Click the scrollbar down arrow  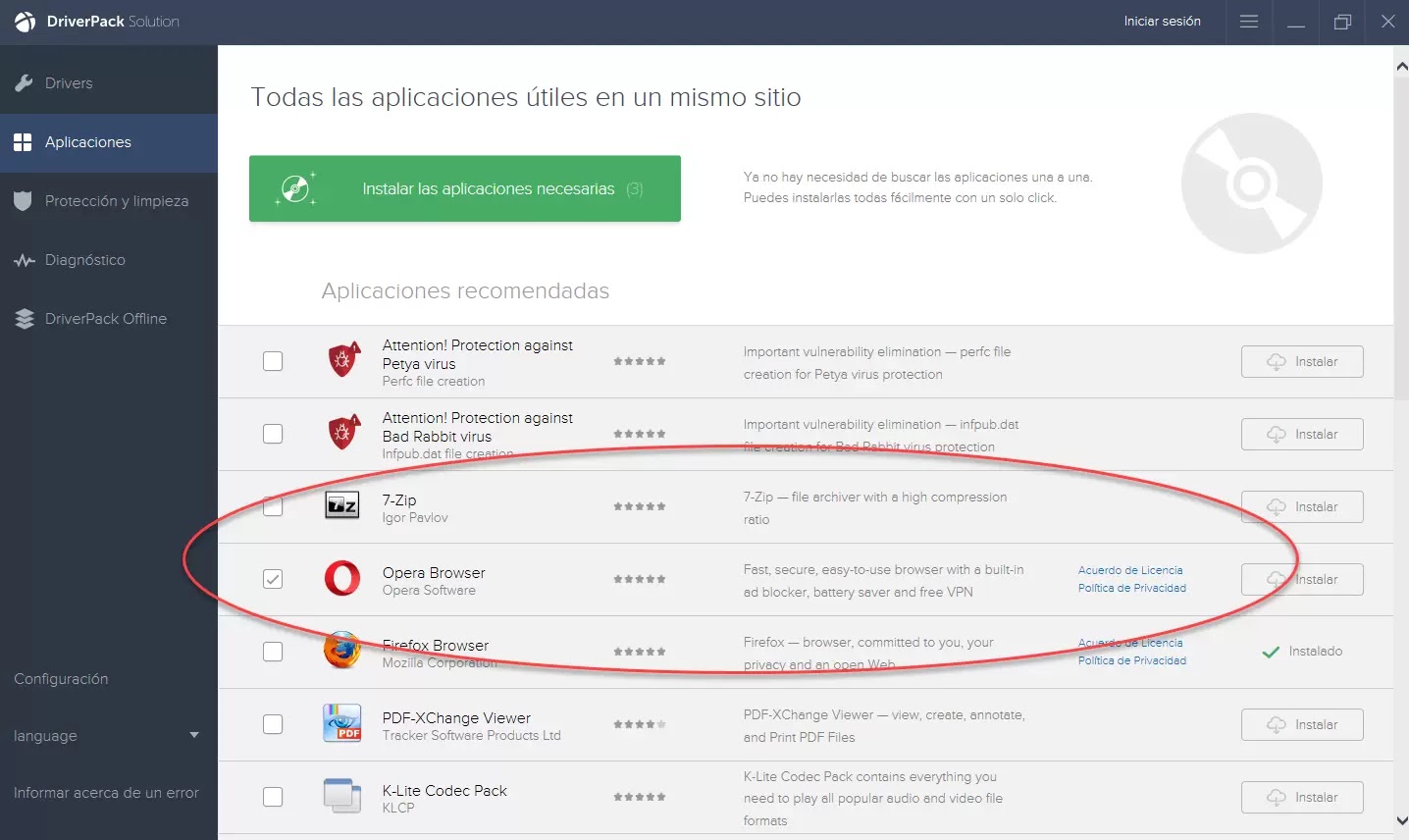pos(1401,820)
